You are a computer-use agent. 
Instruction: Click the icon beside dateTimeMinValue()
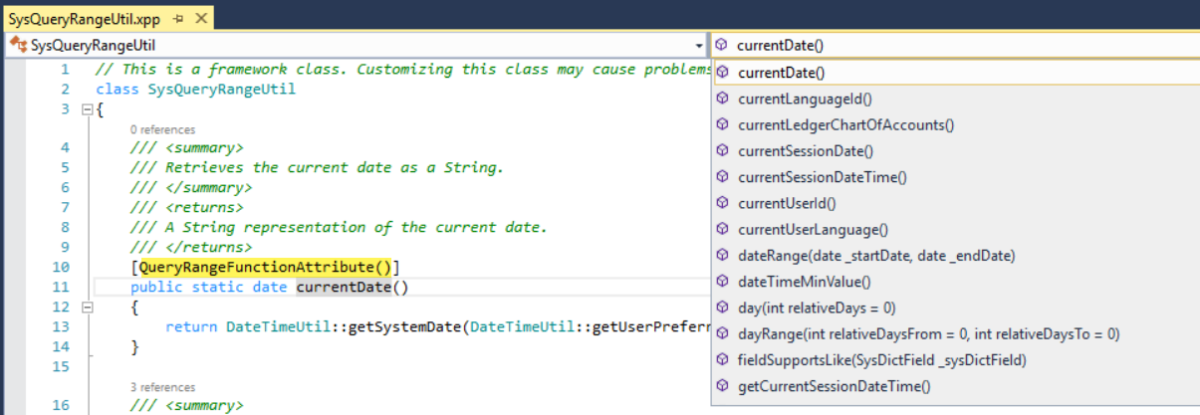722,281
